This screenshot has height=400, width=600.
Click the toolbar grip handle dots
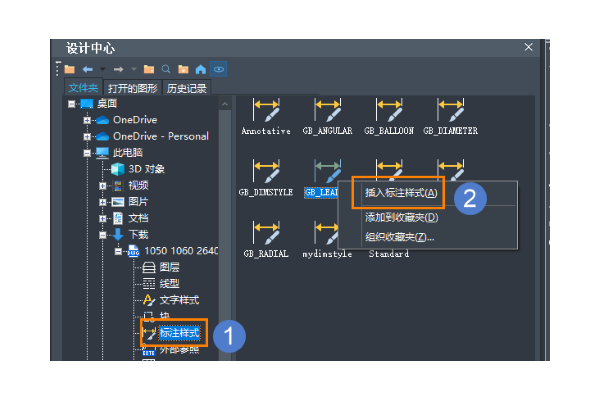57,69
